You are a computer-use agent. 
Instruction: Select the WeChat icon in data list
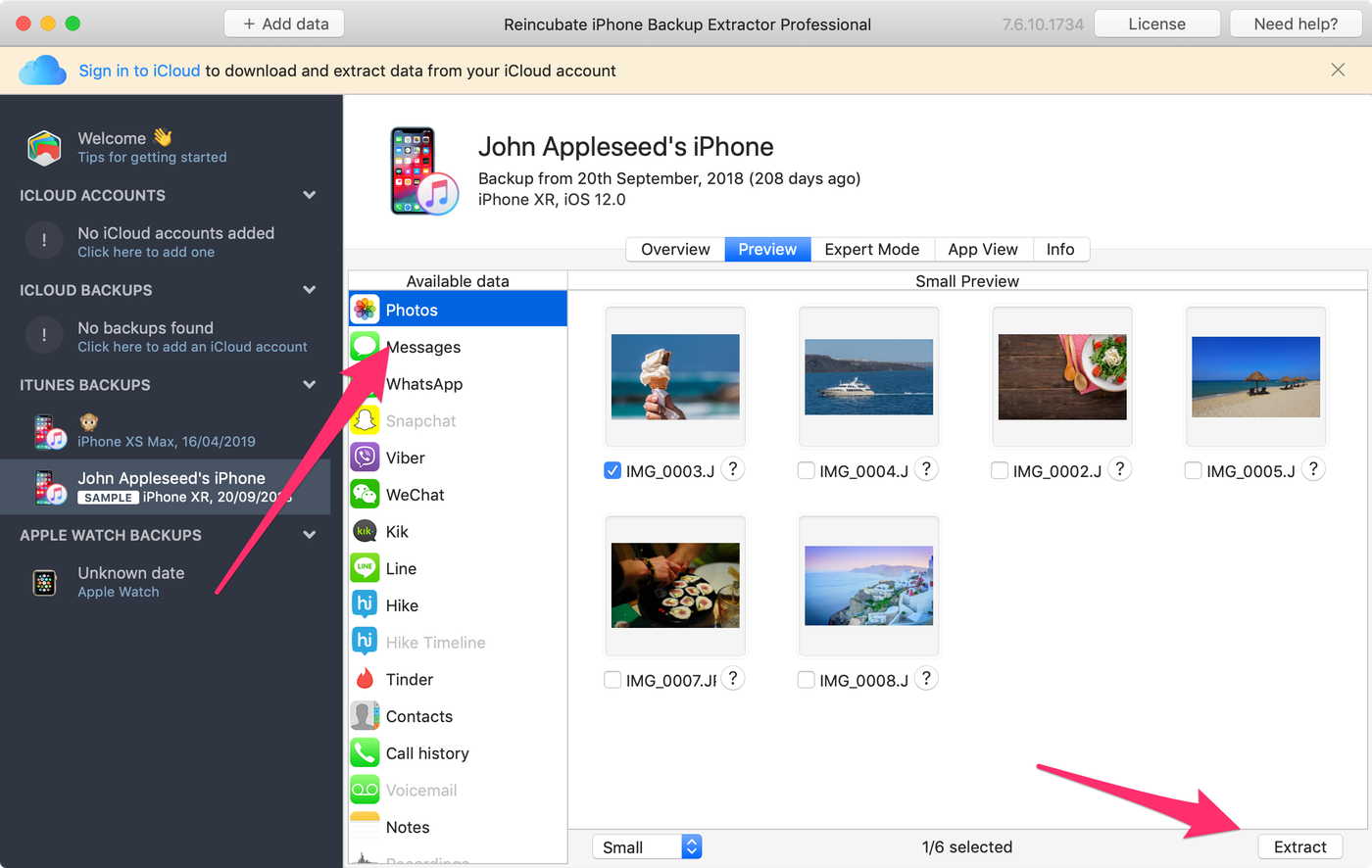366,495
